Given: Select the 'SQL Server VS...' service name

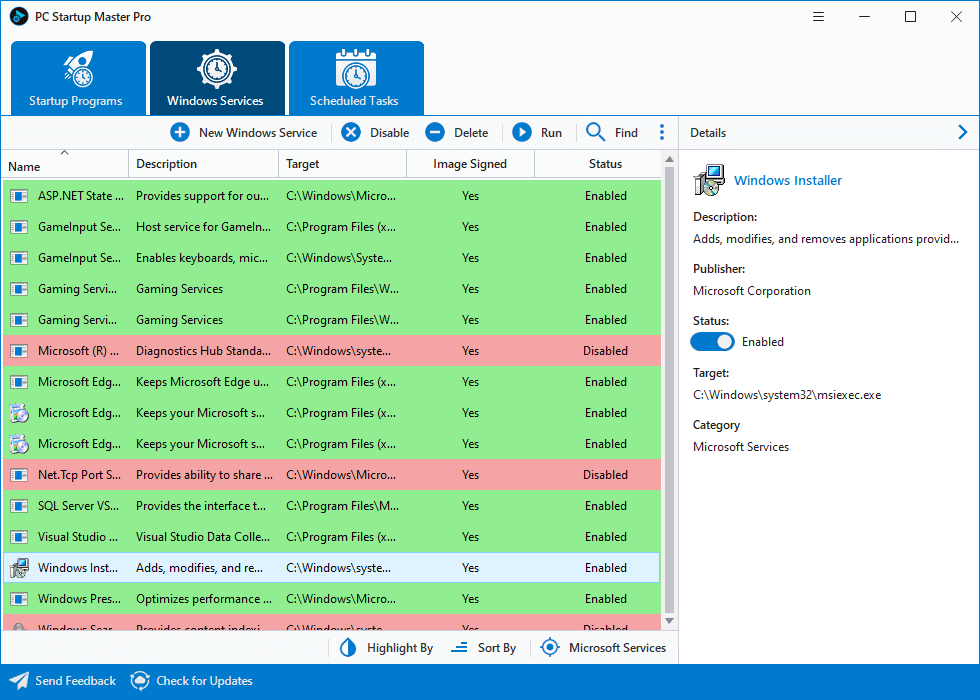Looking at the screenshot, I should pos(78,506).
